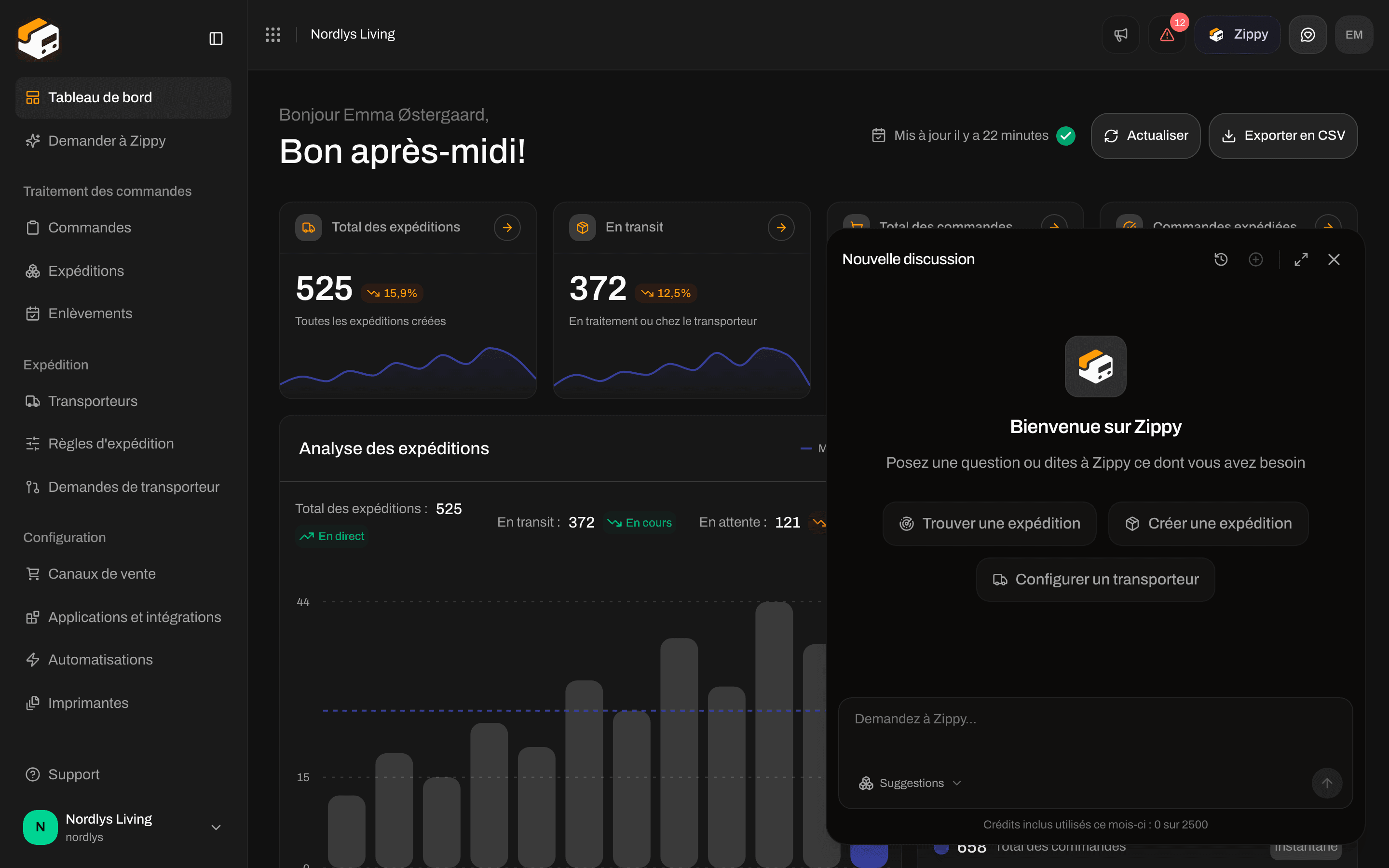Click the calendar icon by Mis à jour
This screenshot has width=1389, height=868.
coord(878,136)
